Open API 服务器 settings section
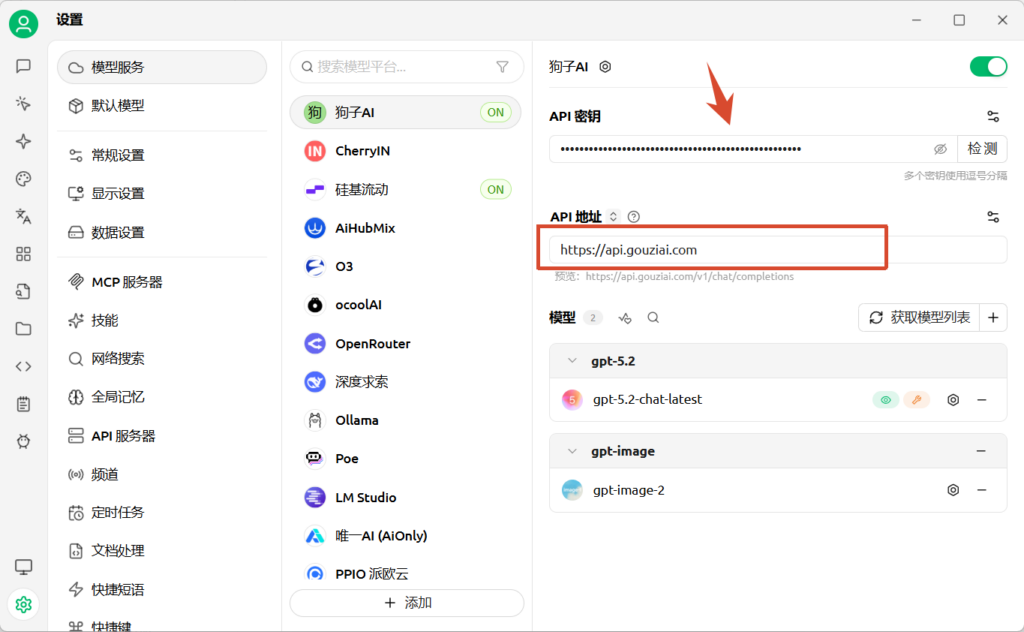 [x=162, y=436]
